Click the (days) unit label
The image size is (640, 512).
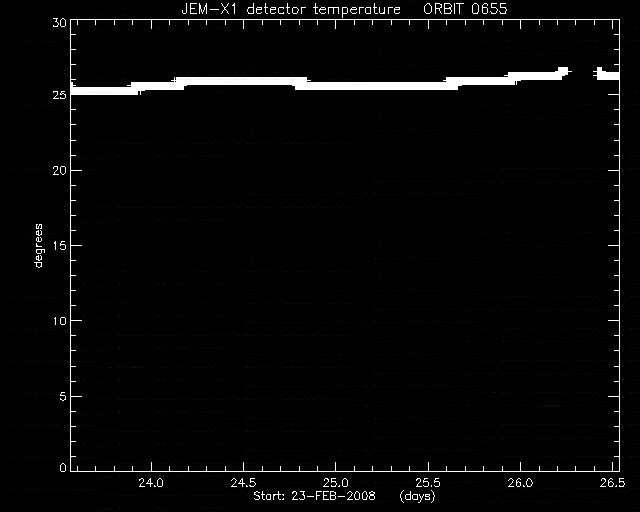[x=417, y=496]
